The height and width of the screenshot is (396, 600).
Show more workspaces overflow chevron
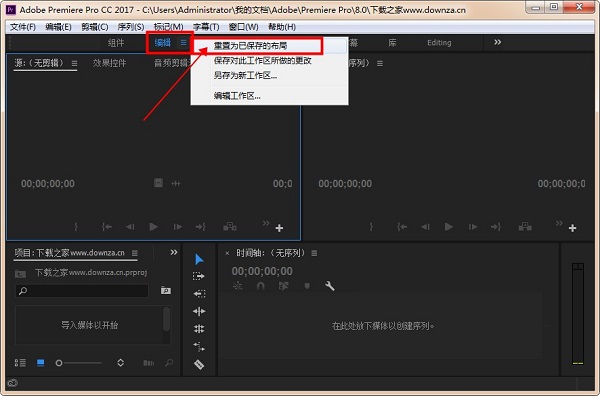[x=497, y=42]
